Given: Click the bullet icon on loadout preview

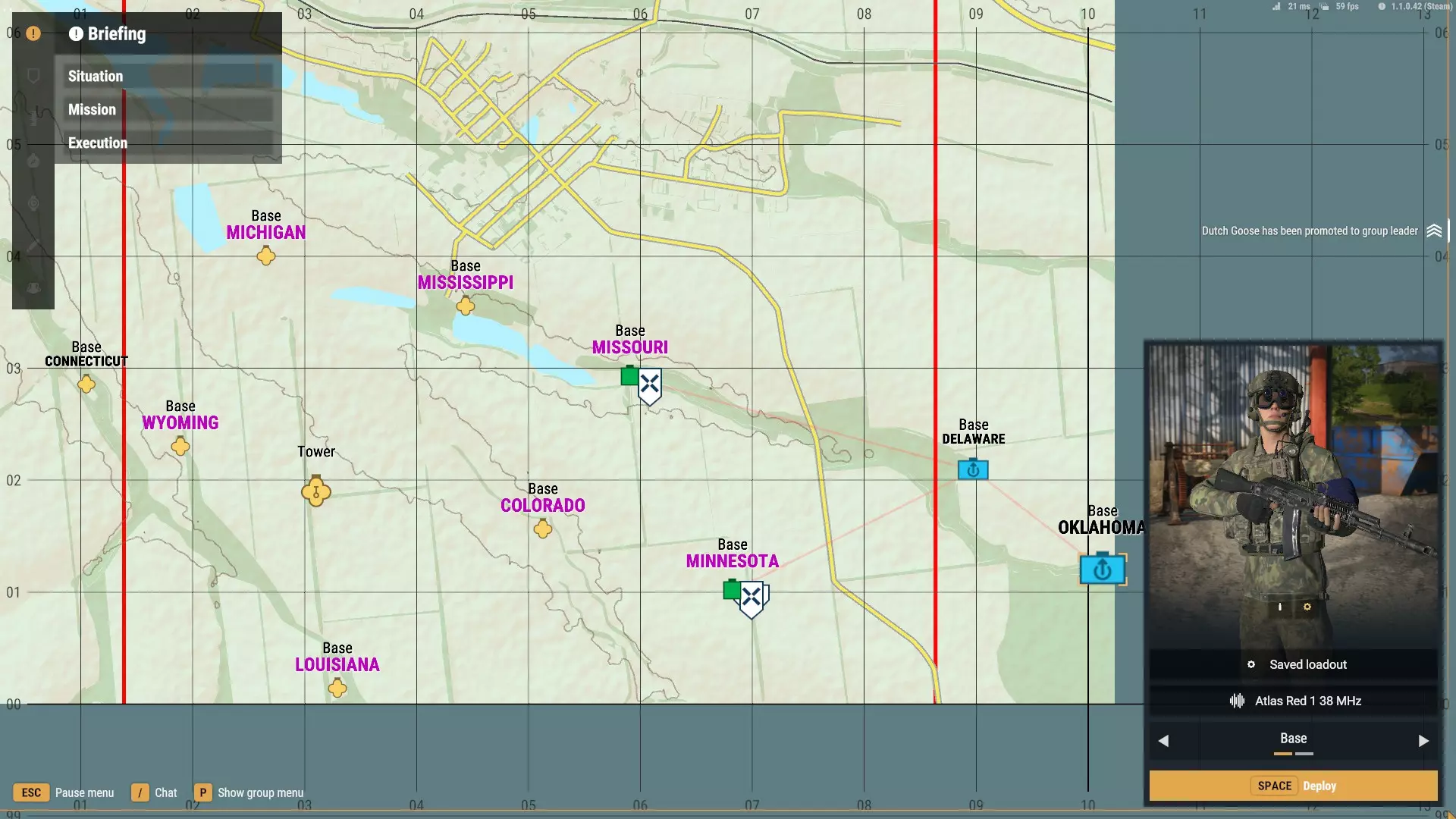Looking at the screenshot, I should tap(1280, 607).
